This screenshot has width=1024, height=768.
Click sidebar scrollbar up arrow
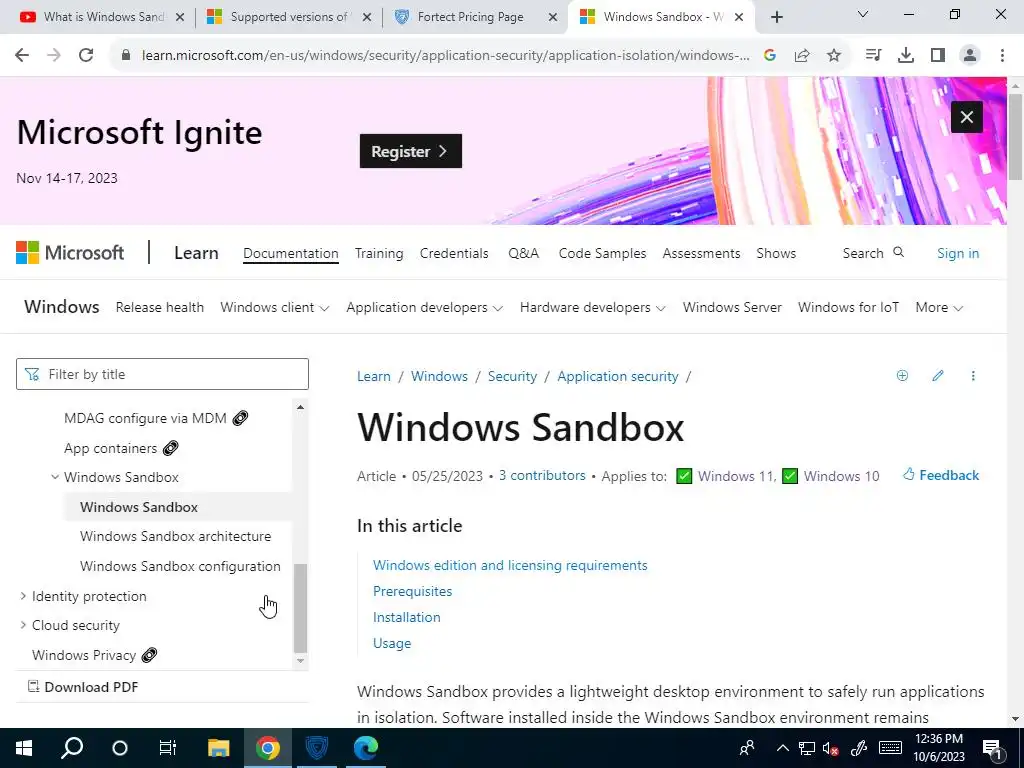pyautogui.click(x=300, y=408)
